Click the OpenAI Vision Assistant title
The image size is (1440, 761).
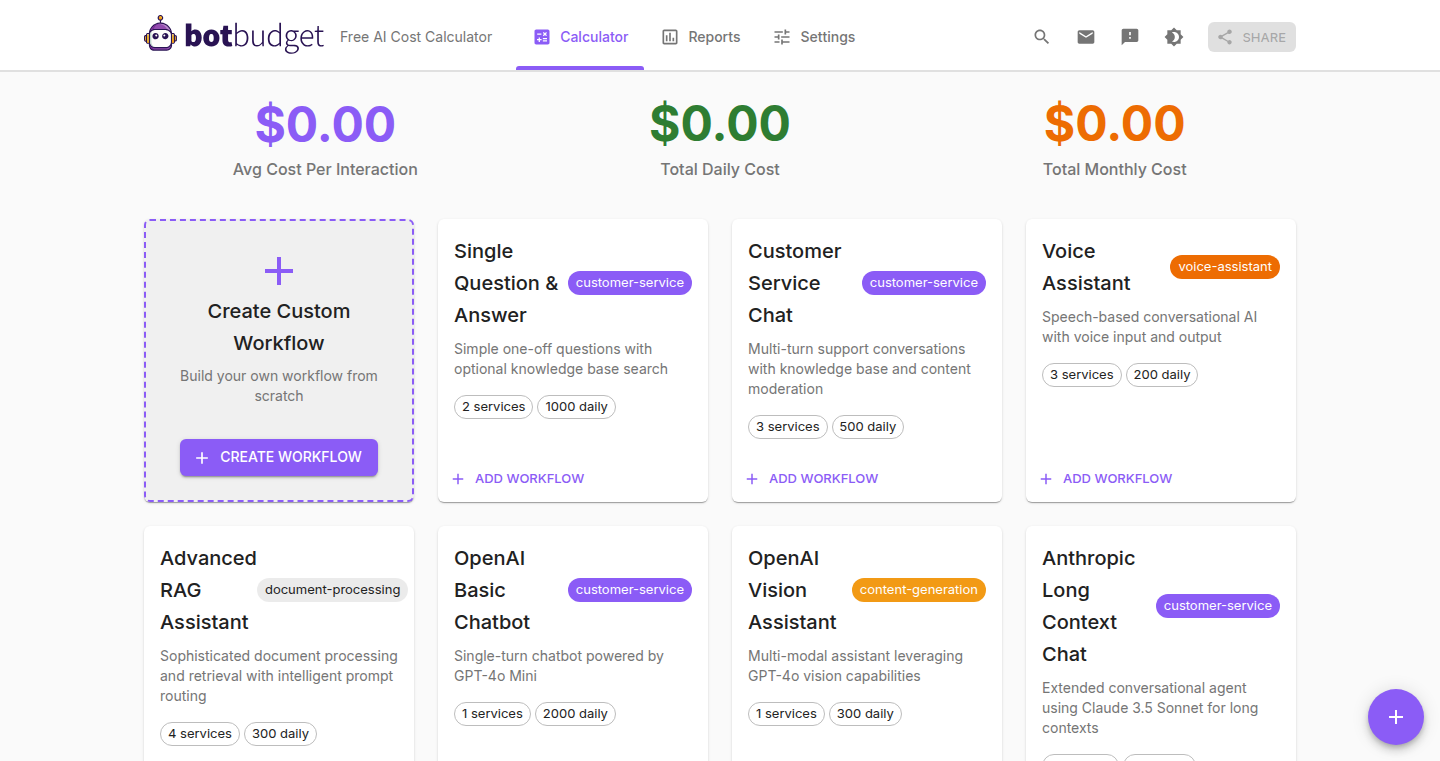(x=792, y=590)
